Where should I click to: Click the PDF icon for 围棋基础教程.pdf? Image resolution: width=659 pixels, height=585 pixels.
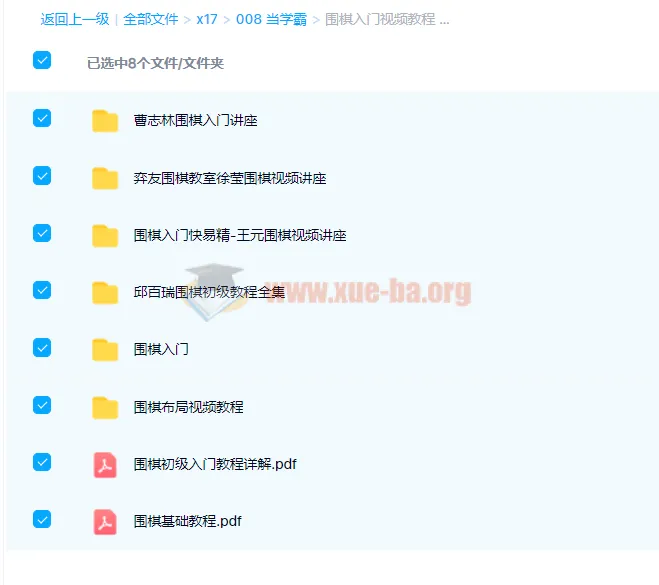point(105,521)
